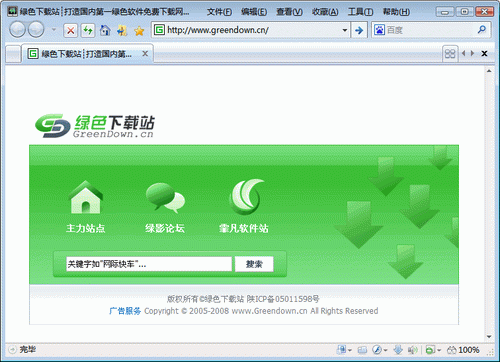Viewport: 500px width, 362px height.
Task: Click the status bar window switch icon
Action: point(362,350)
